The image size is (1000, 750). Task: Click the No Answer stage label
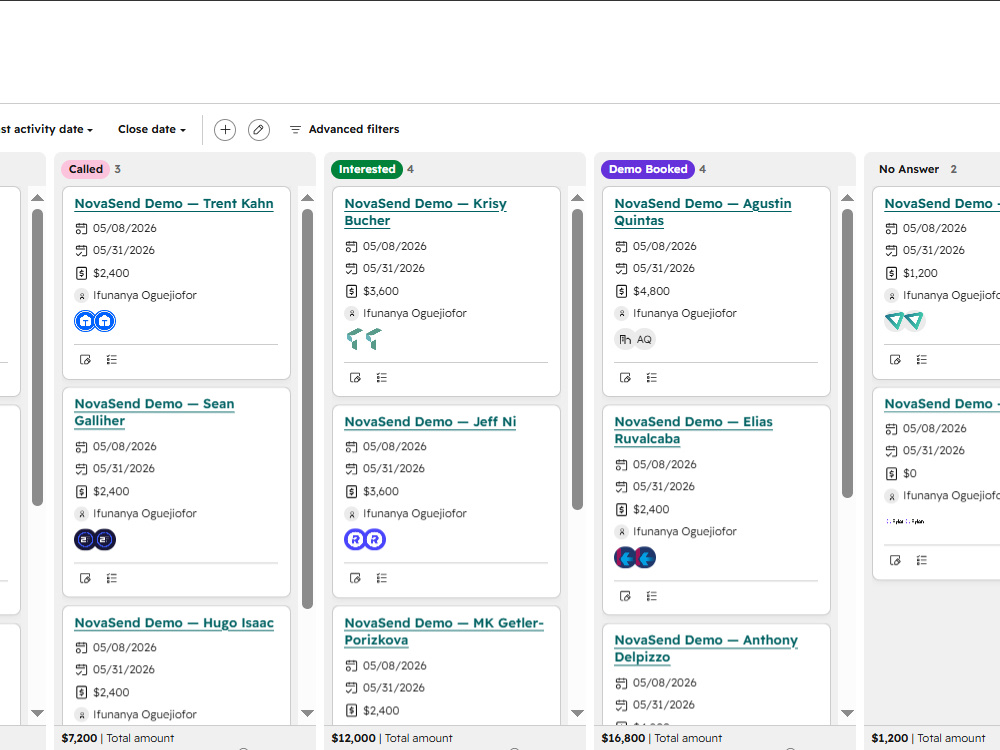pyautogui.click(x=909, y=169)
